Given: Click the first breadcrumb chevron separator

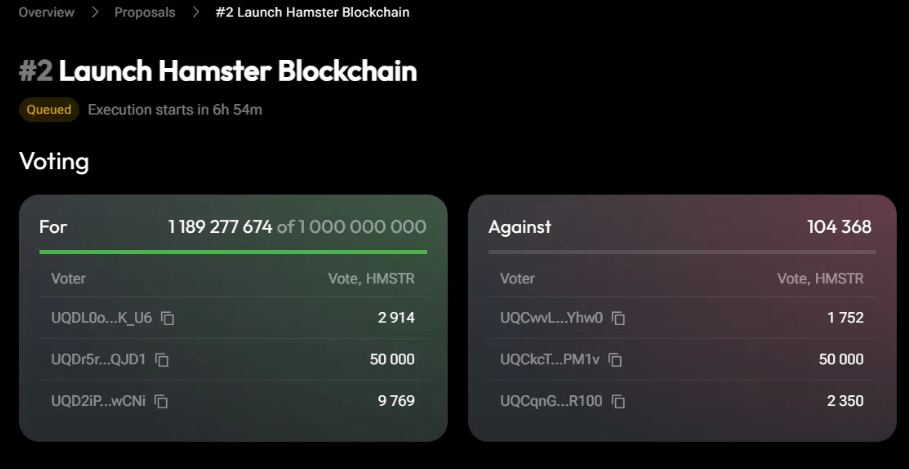Looking at the screenshot, I should (95, 13).
